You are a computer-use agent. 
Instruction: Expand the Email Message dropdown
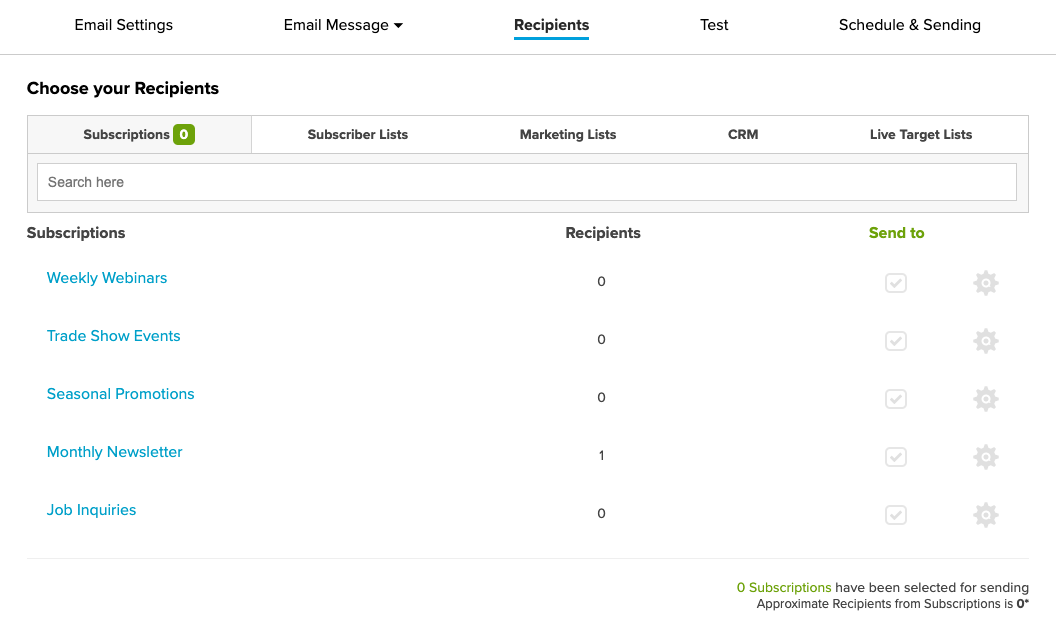click(x=343, y=25)
